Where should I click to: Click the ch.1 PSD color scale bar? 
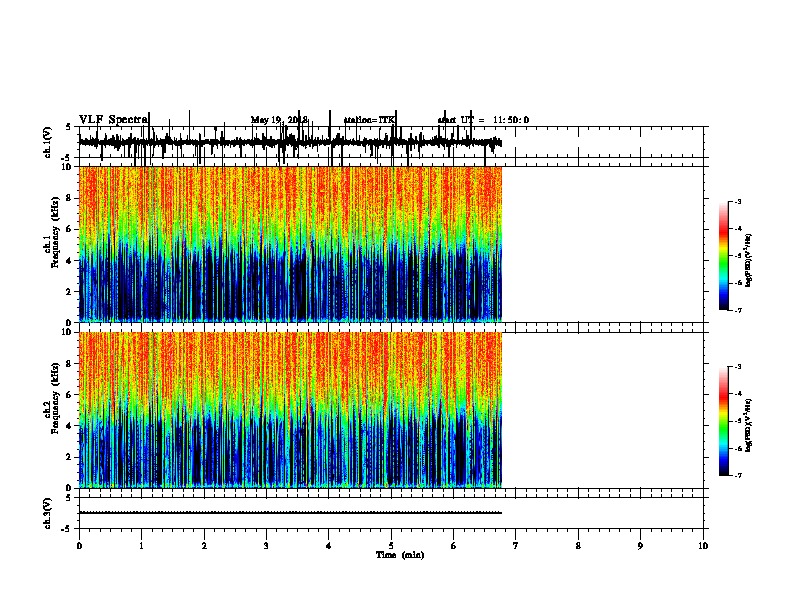tap(724, 256)
